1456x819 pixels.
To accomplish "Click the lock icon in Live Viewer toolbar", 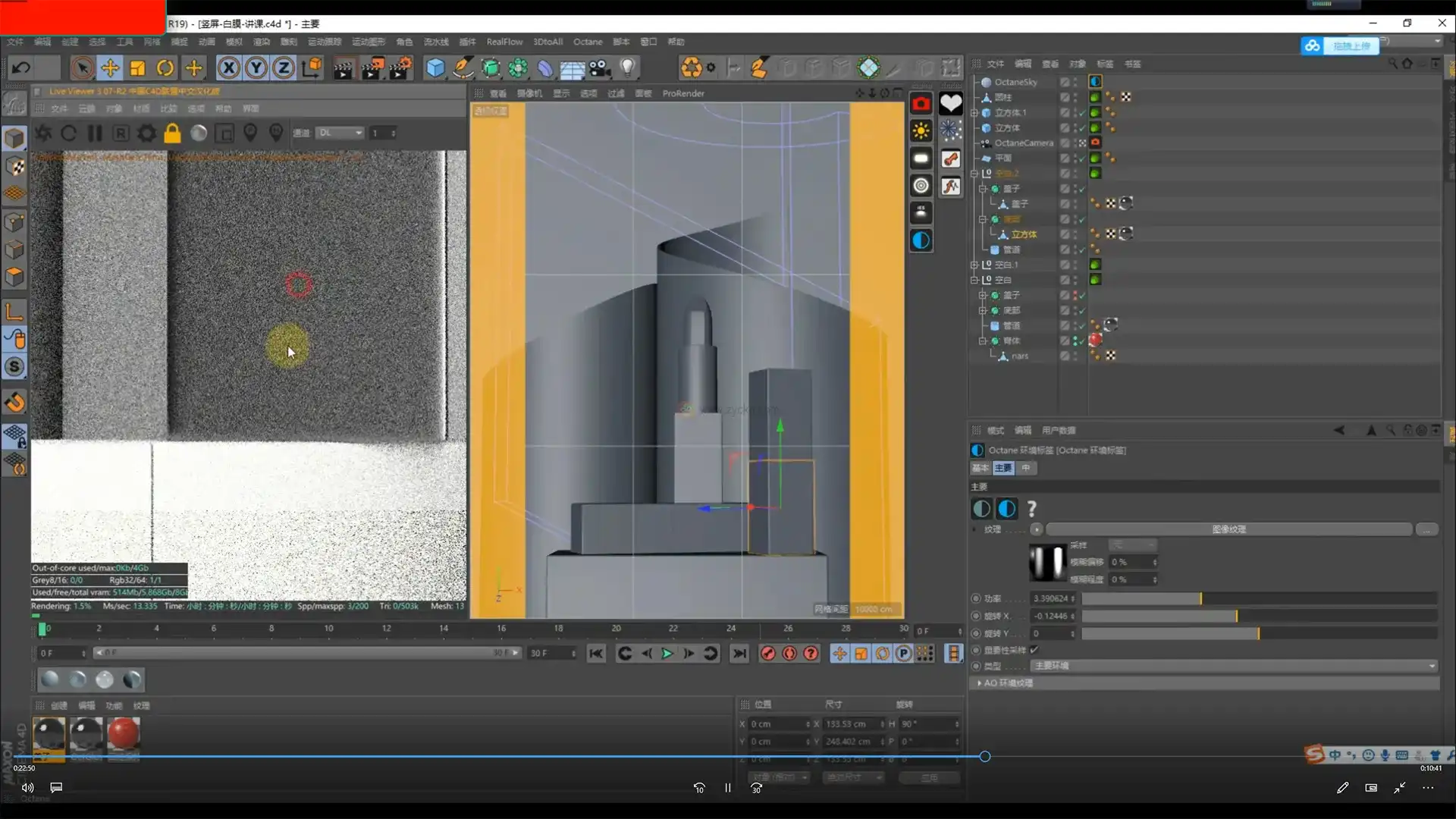I will point(171,133).
